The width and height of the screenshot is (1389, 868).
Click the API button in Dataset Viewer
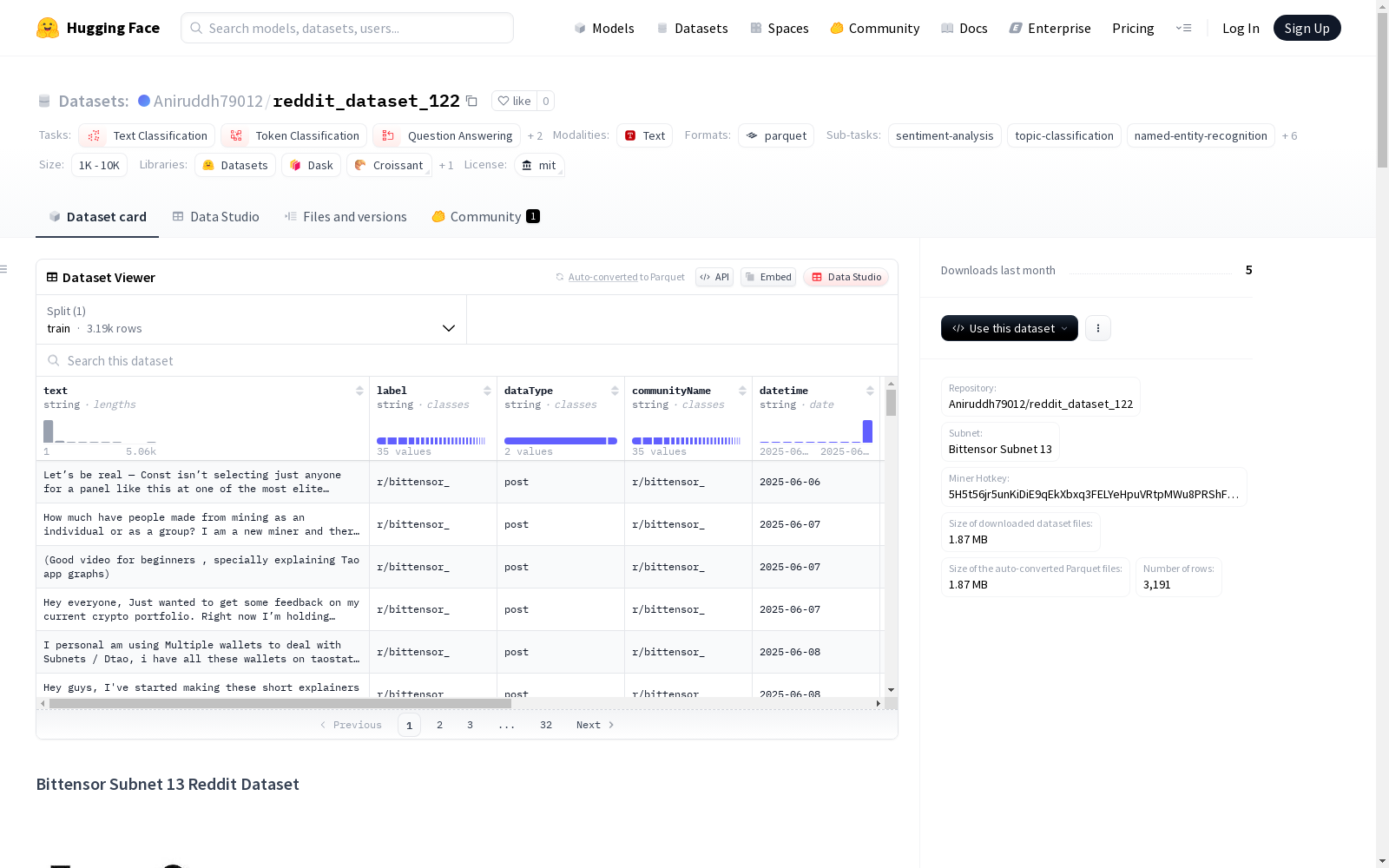click(x=714, y=277)
